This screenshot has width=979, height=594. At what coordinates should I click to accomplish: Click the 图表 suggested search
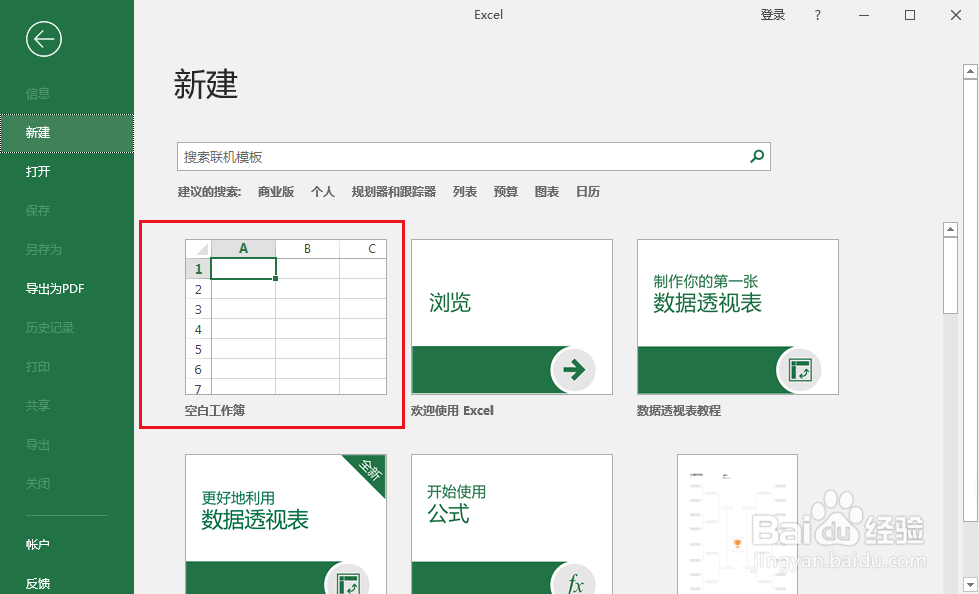click(547, 192)
